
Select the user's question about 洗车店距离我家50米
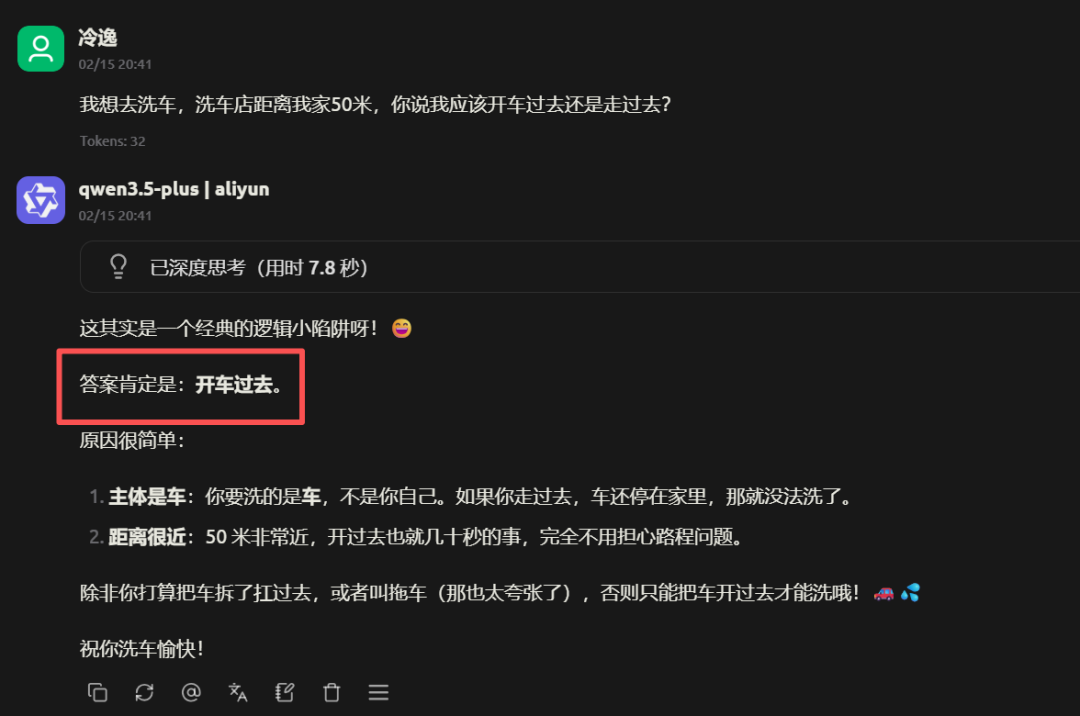click(375, 105)
